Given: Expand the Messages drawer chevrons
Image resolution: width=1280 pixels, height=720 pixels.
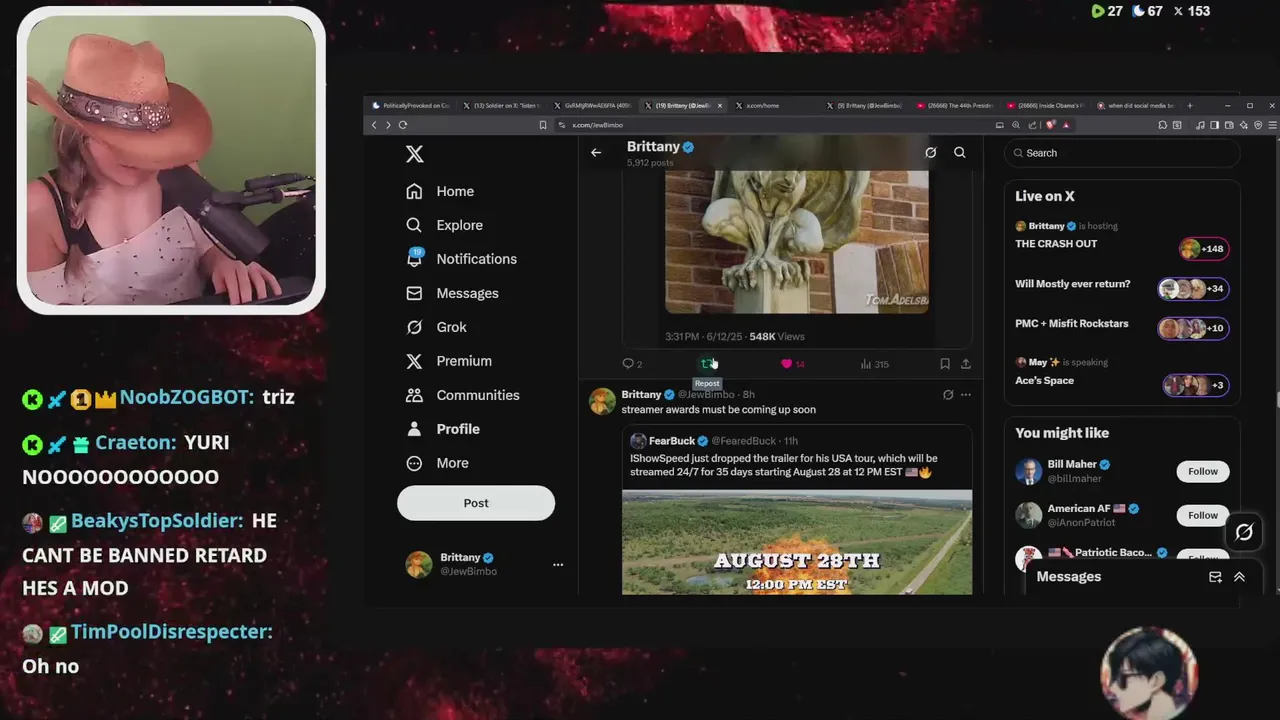Looking at the screenshot, I should coord(1239,577).
